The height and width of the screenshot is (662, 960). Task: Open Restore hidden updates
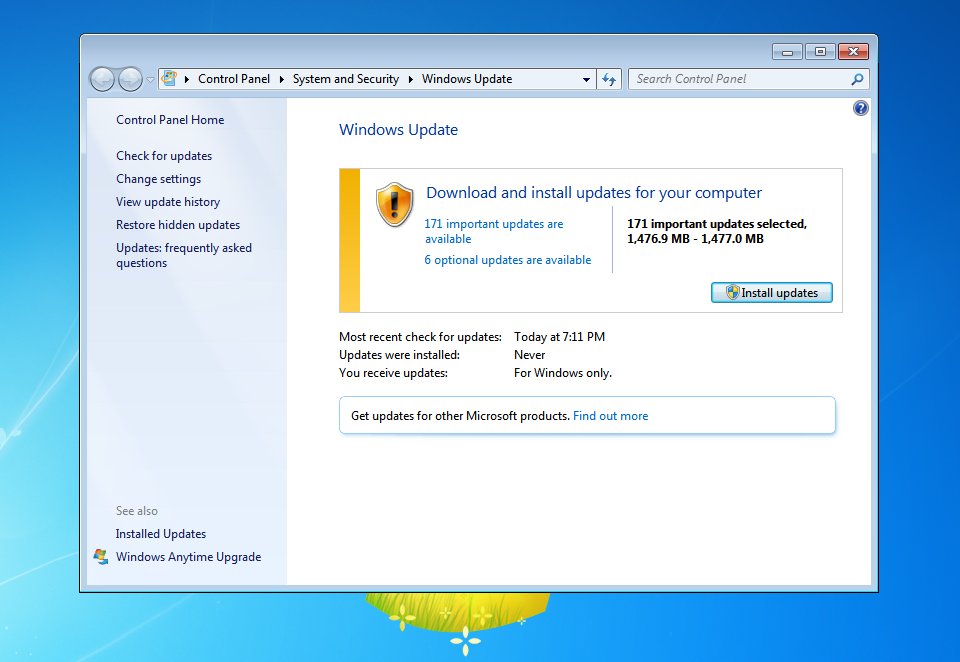(178, 225)
